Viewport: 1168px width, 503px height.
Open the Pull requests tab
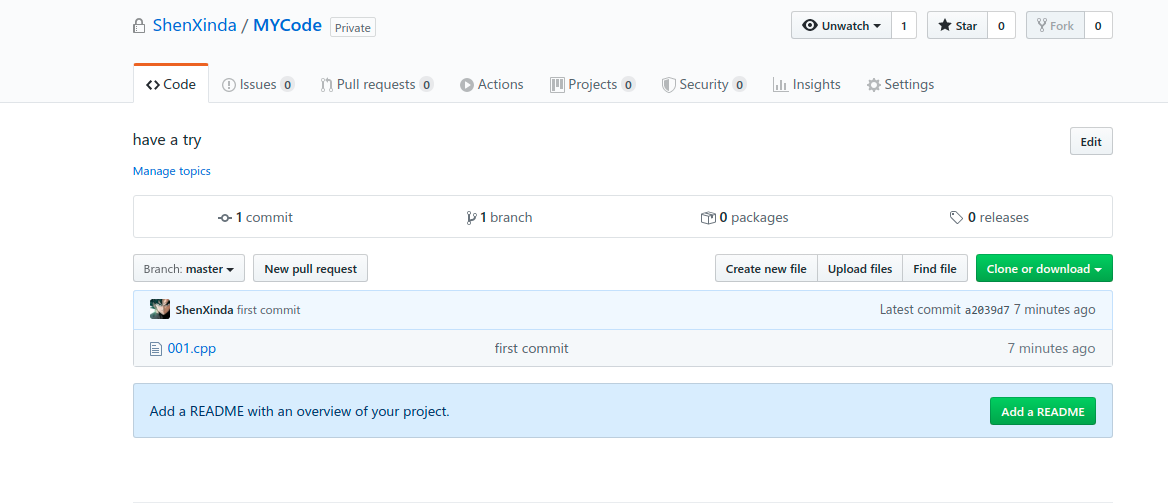coord(376,85)
